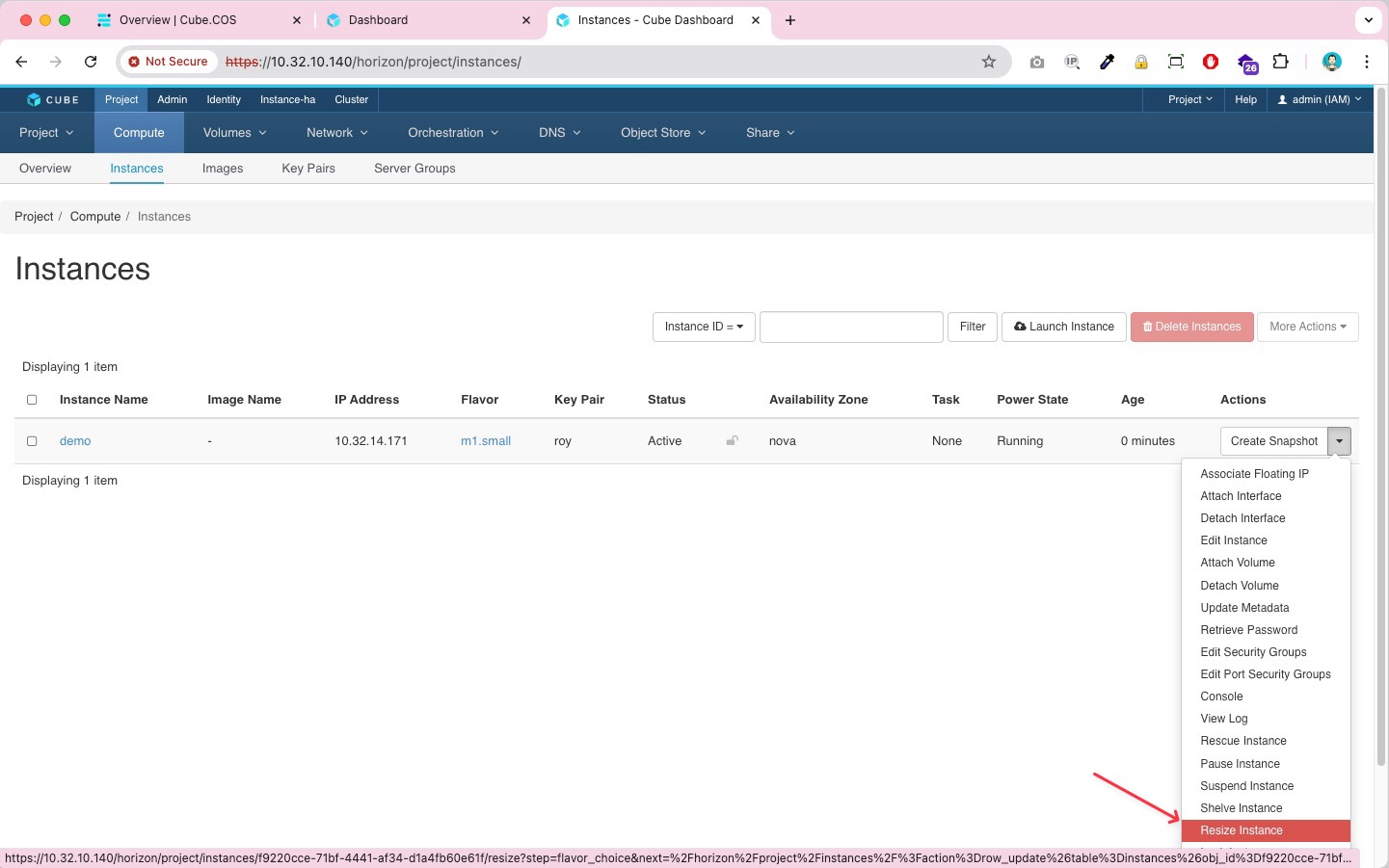Viewport: 1389px width, 868px height.
Task: Click the yellow padlock extension icon
Action: (x=1141, y=62)
